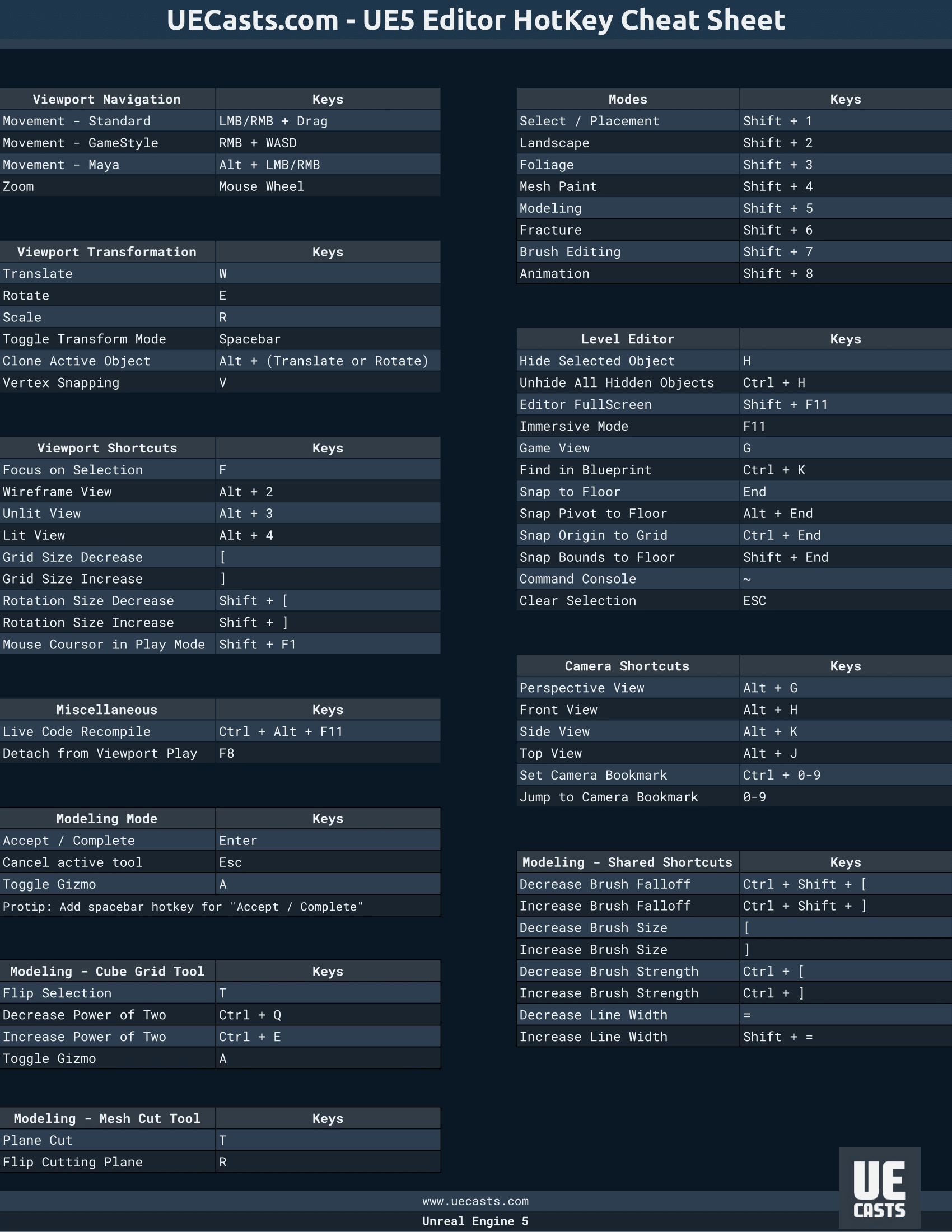
Task: Click the 'Snap Origin to Grid' row label
Action: coord(628,535)
